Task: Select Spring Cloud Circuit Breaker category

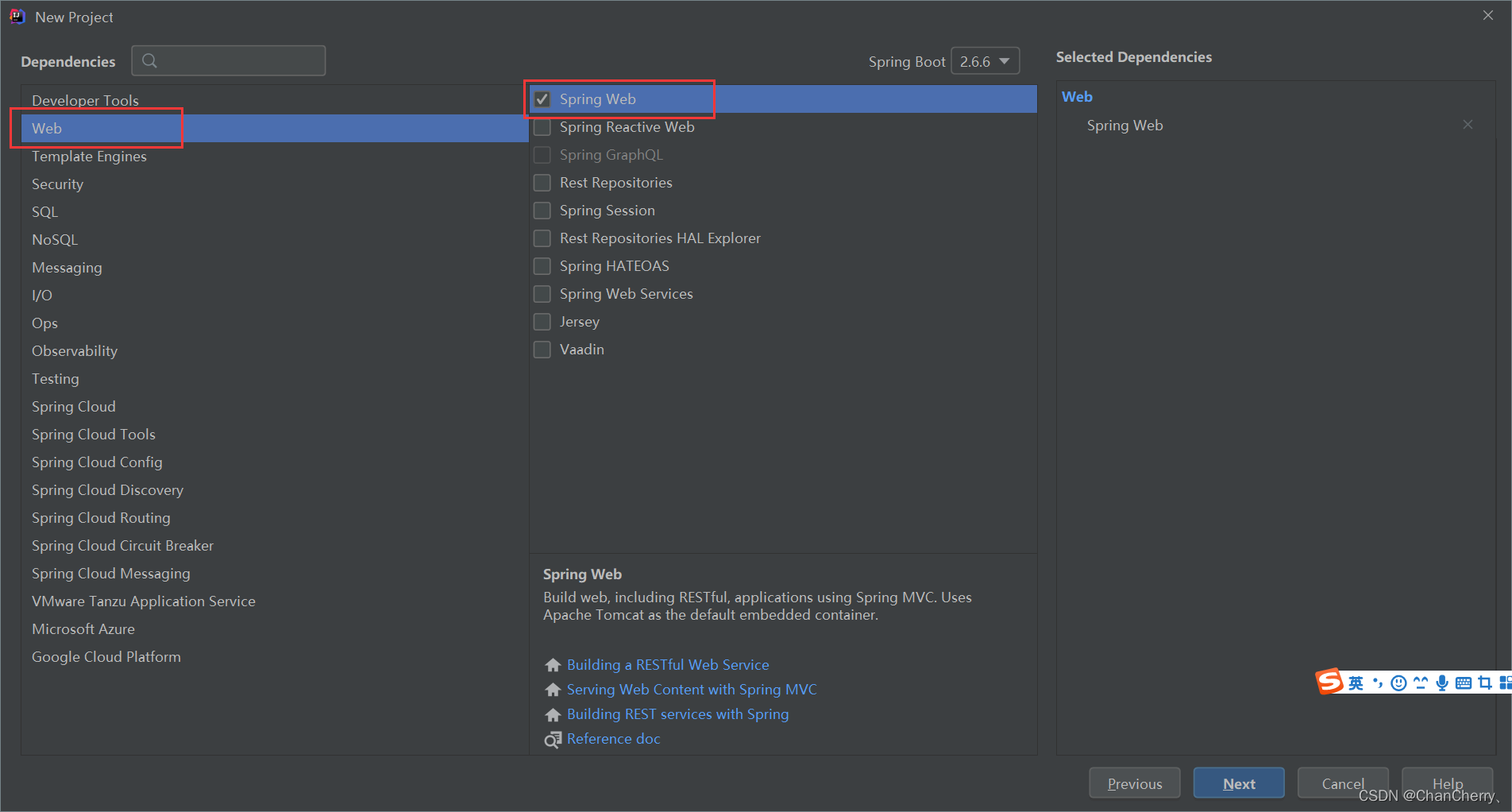Action: (x=275, y=546)
